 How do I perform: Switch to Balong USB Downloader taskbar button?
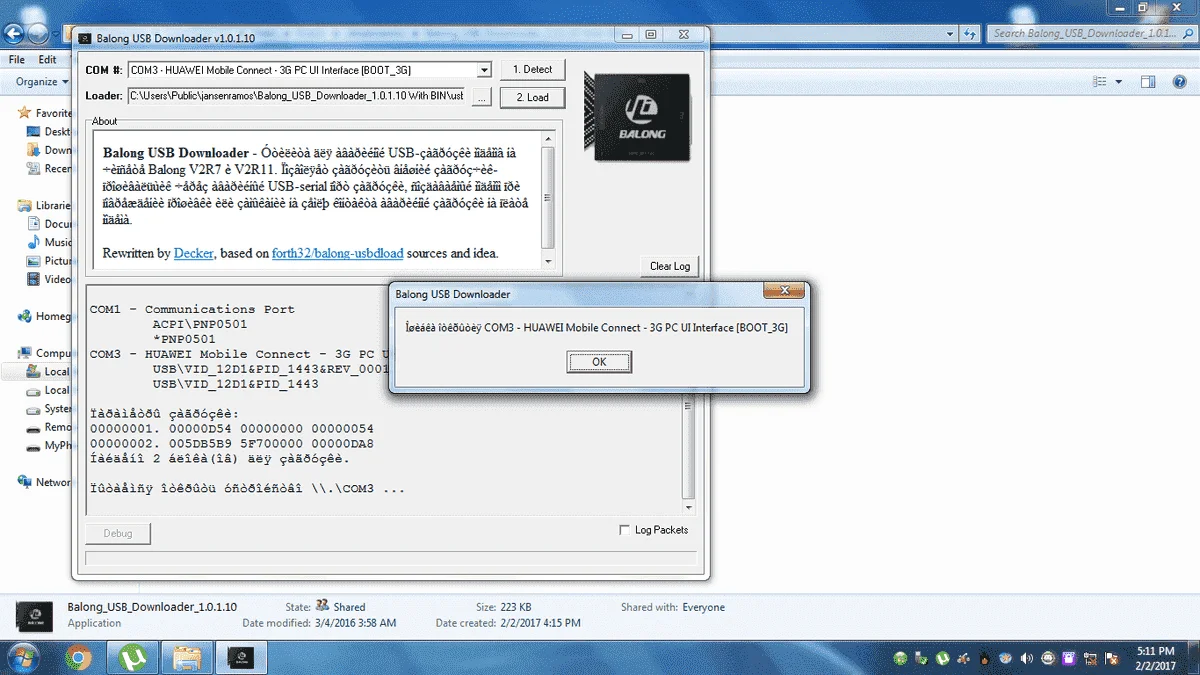(x=240, y=657)
